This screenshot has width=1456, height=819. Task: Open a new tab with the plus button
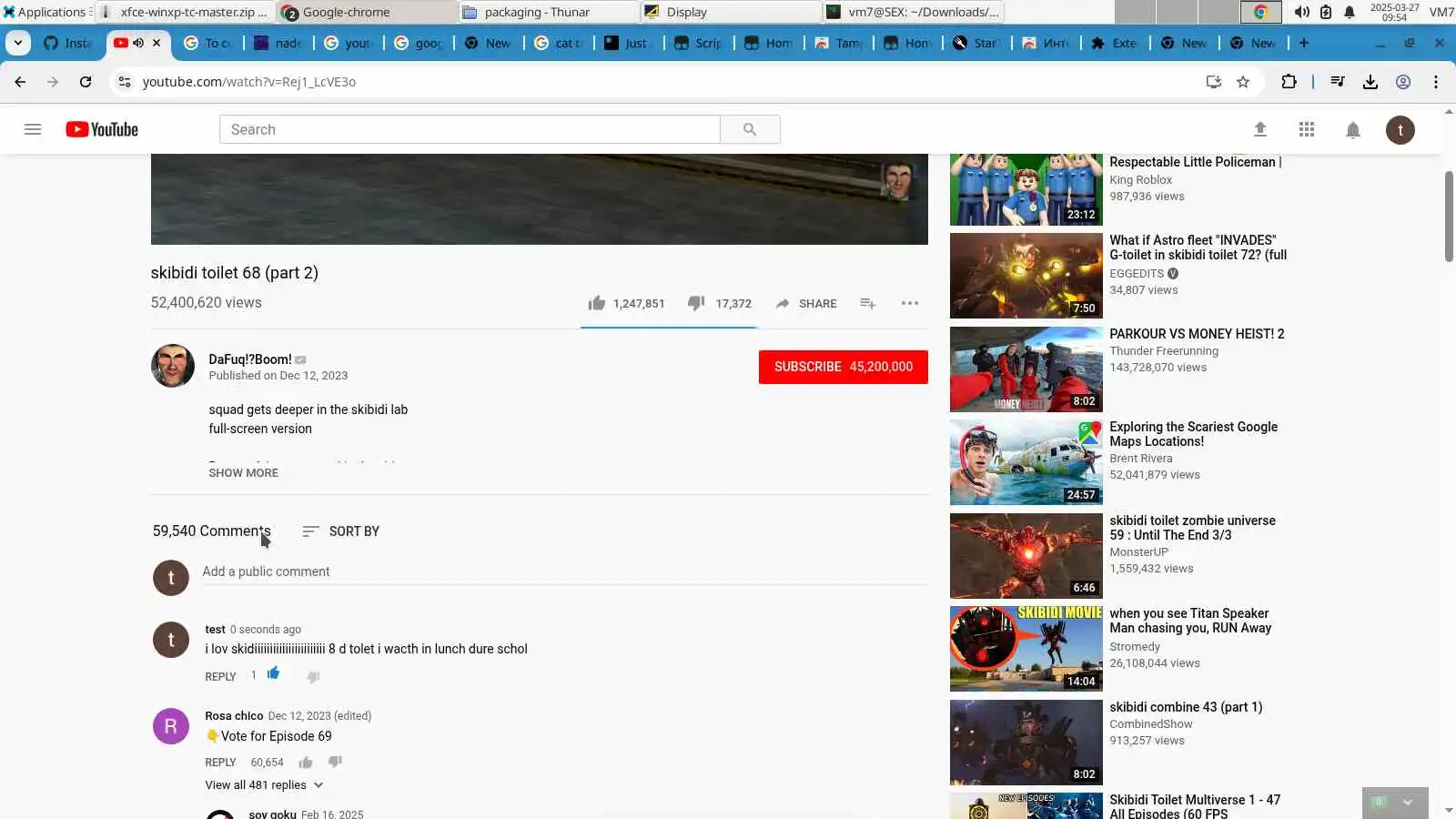point(1304,43)
